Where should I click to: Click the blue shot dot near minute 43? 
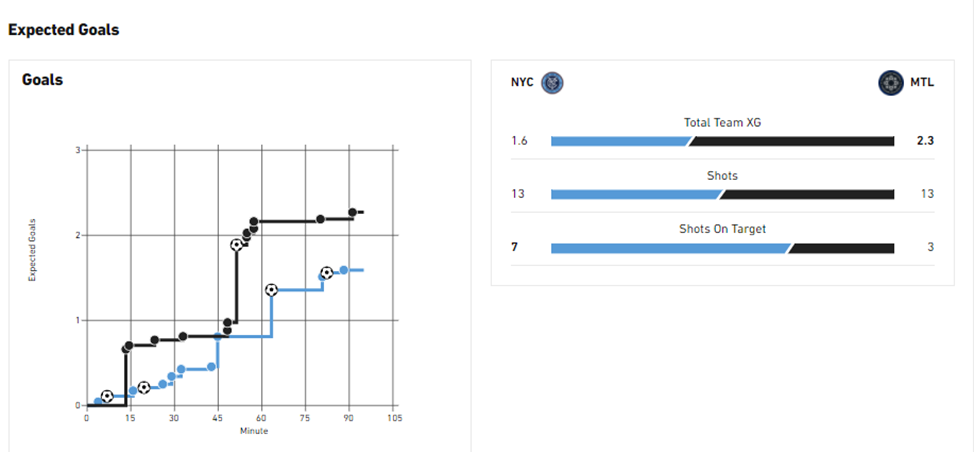[x=211, y=367]
